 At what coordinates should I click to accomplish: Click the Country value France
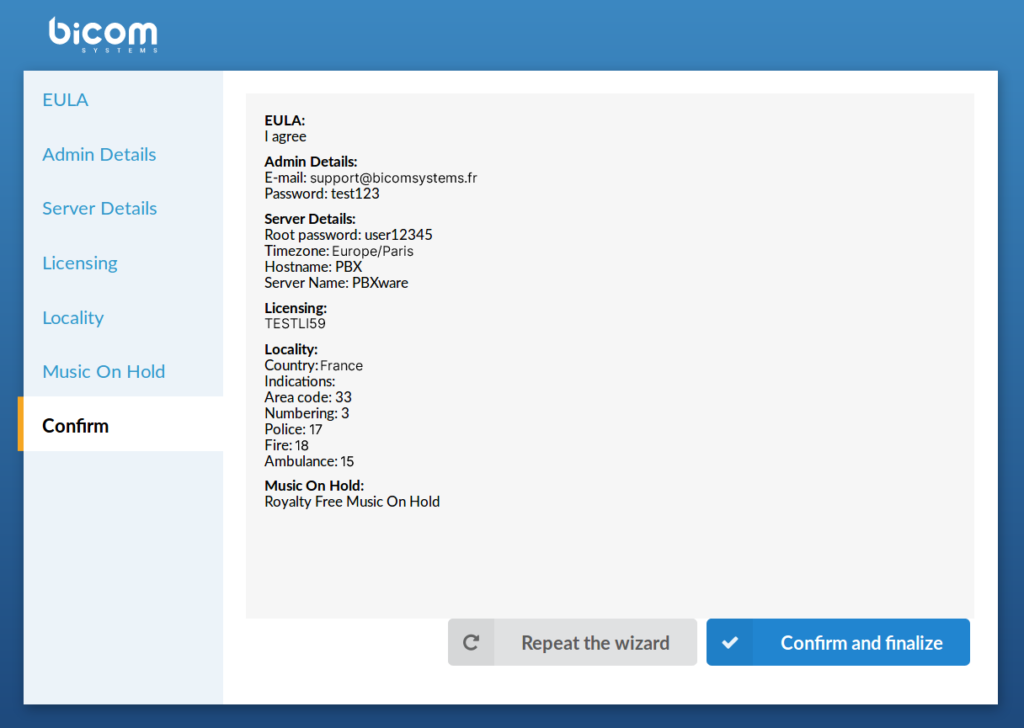339,365
